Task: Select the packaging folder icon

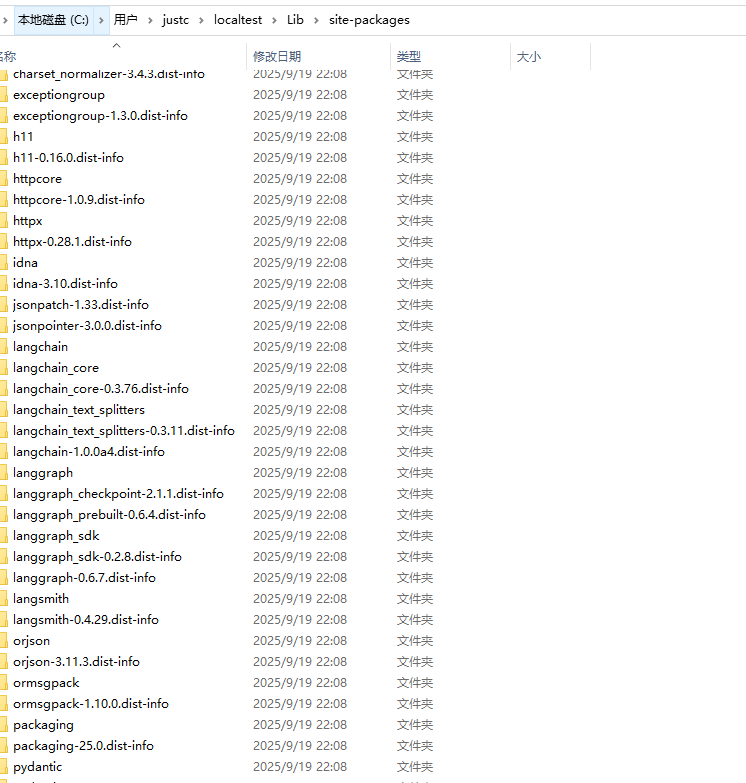Action: point(4,725)
